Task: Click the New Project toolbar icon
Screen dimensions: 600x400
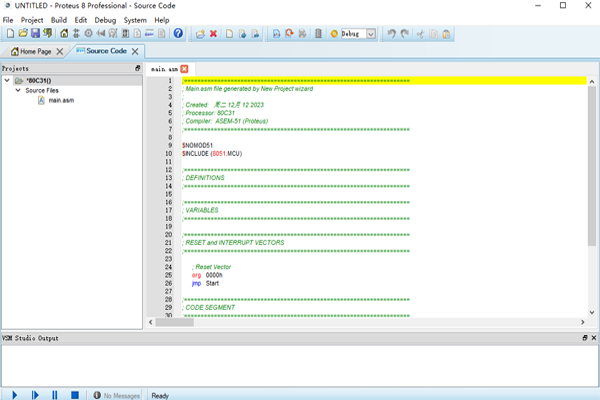Action: 10,34
